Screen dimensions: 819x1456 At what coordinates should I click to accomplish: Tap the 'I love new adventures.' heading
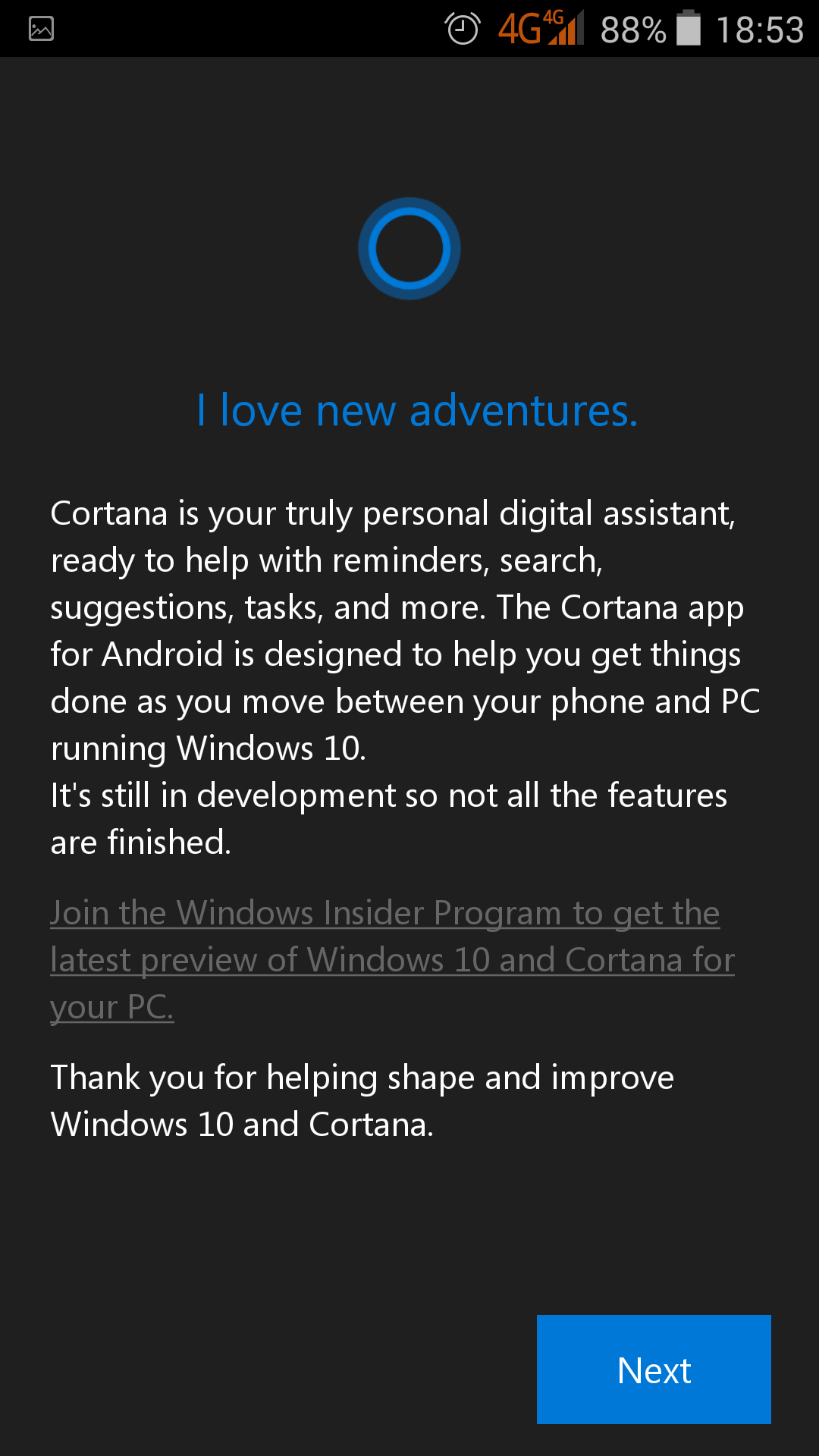point(417,410)
